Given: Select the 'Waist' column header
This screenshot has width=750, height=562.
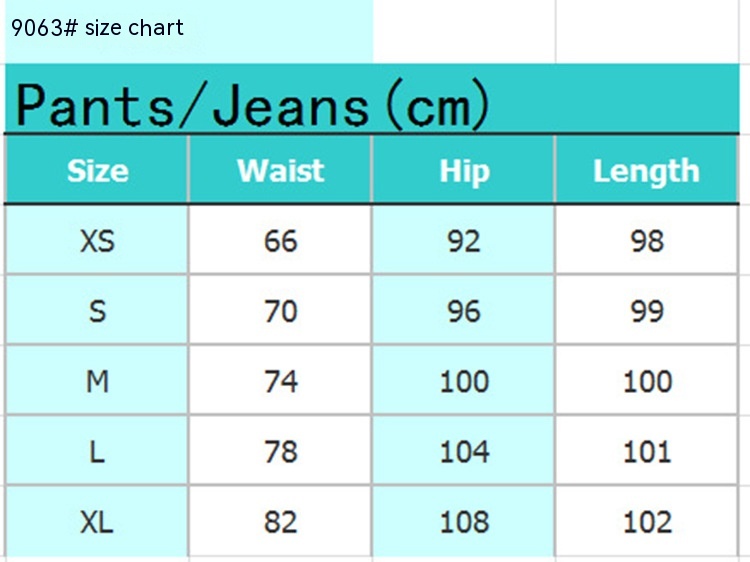Looking at the screenshot, I should [x=280, y=170].
